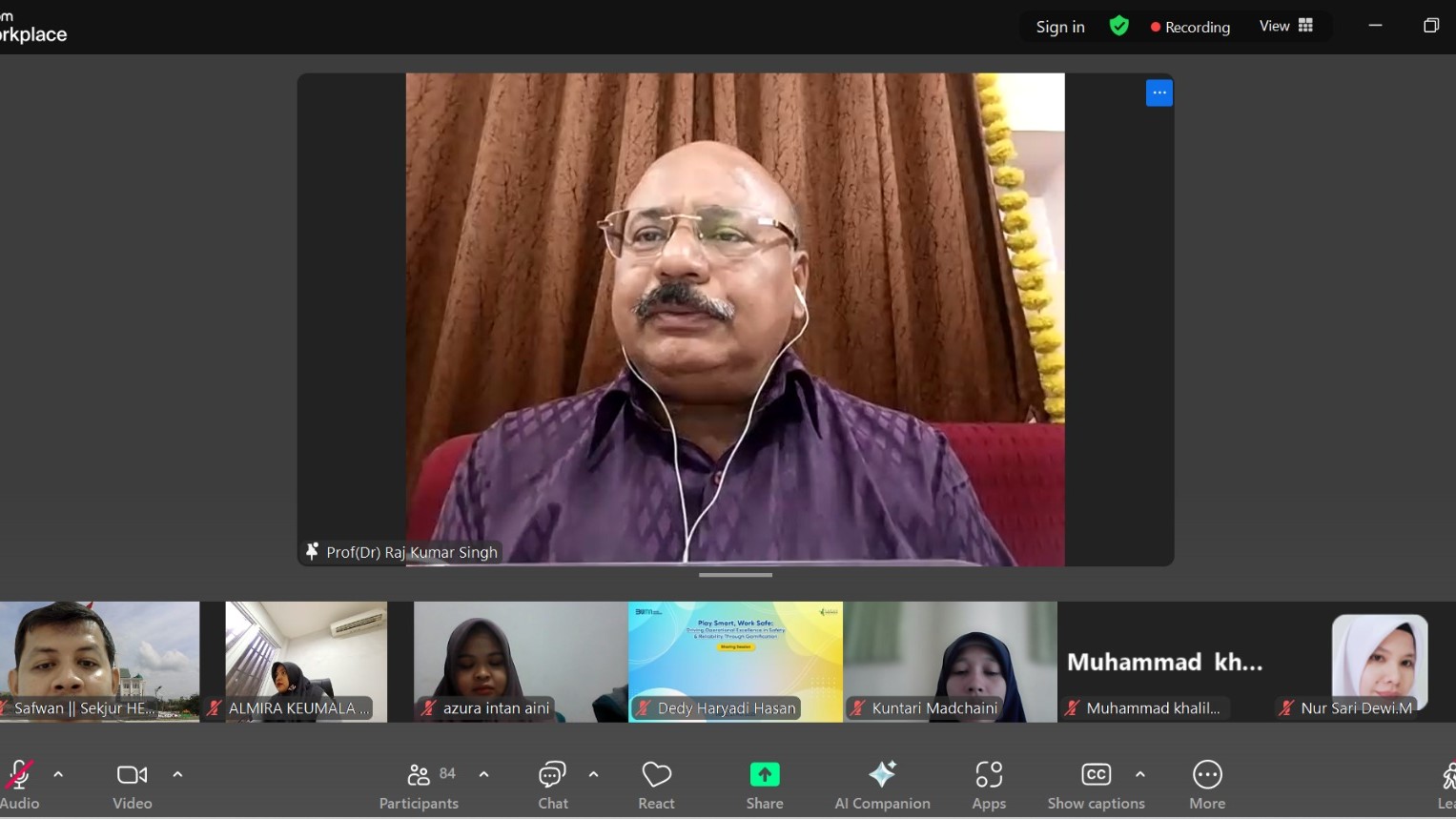Expand caption options arrow beside Show captions
Screen dimensions: 1456x819
coord(1139,774)
